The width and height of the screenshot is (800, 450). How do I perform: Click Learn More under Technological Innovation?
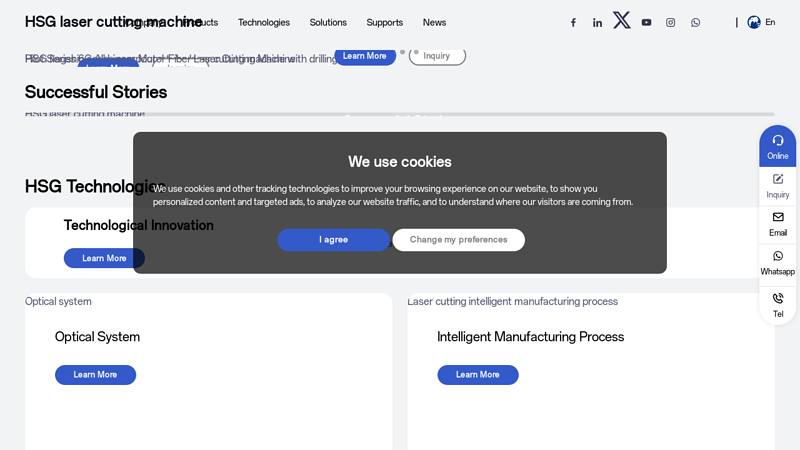tap(104, 258)
